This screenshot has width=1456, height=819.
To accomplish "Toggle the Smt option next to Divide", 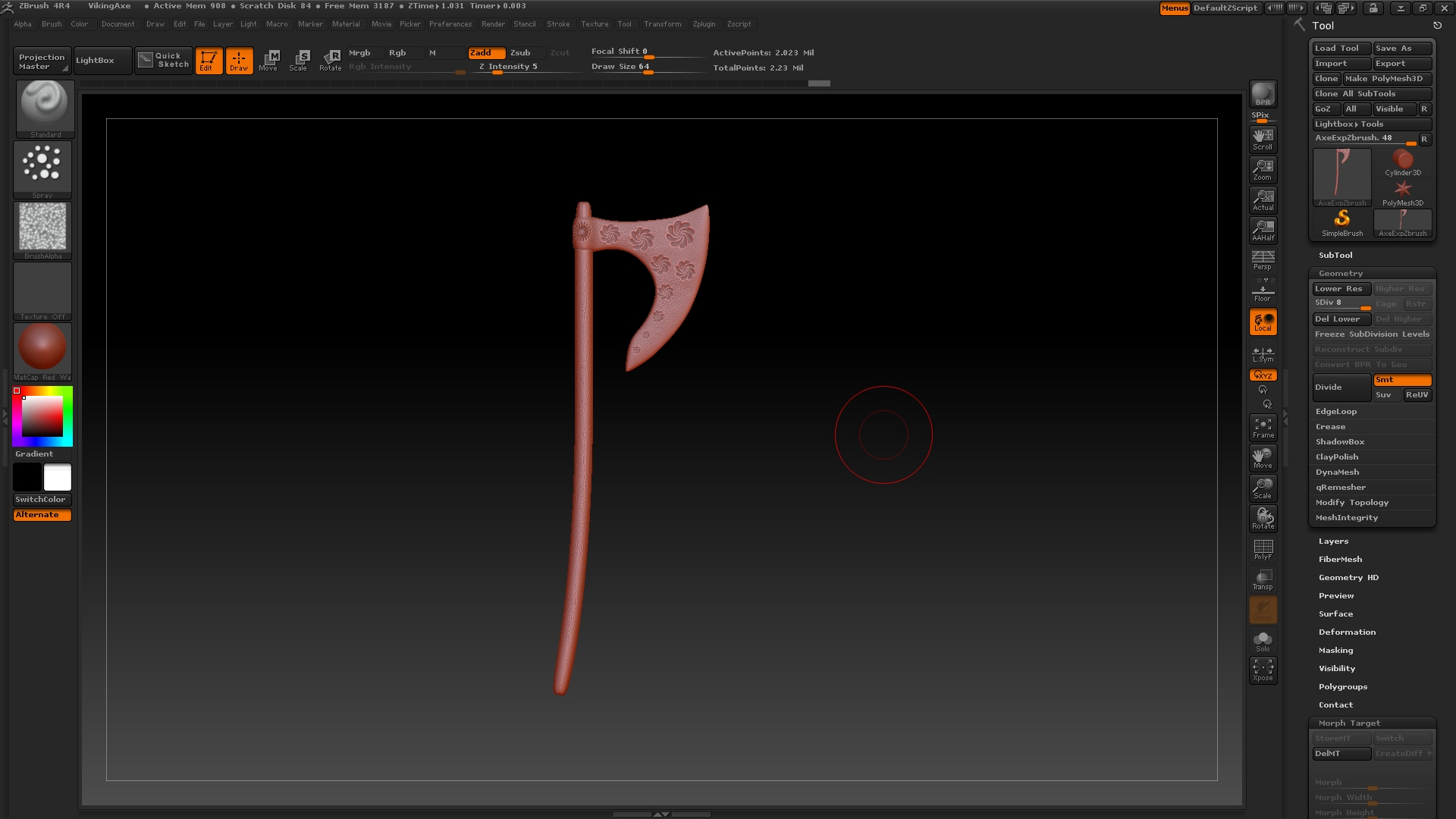I will [1402, 380].
